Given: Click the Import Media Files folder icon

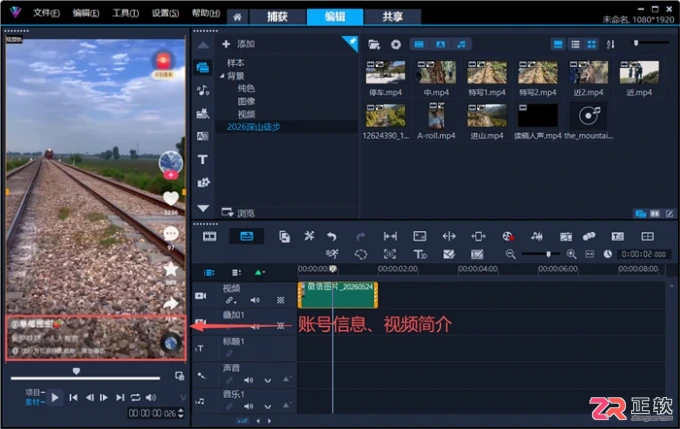Looking at the screenshot, I should point(374,44).
